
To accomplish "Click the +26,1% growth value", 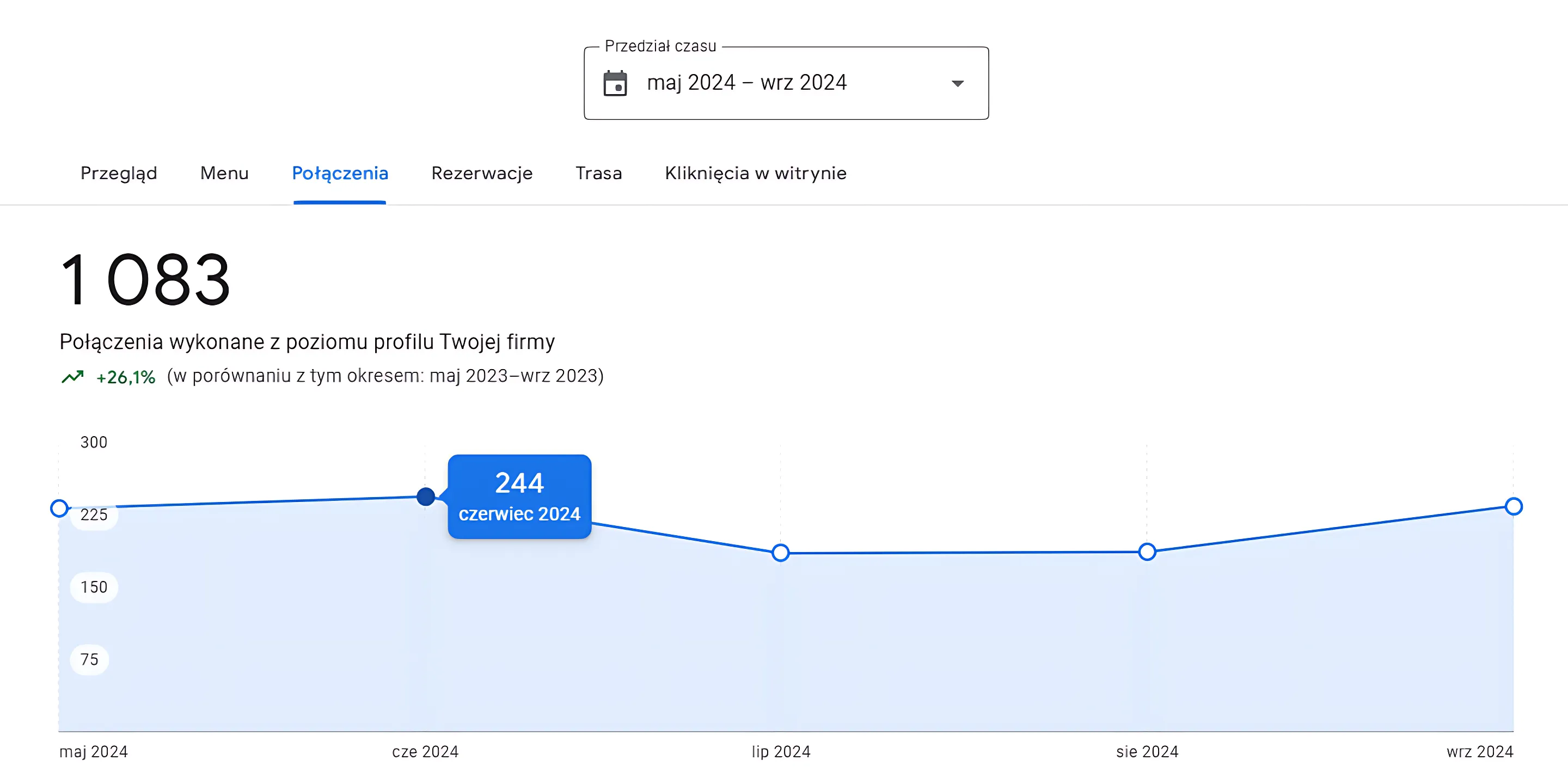I will pyautogui.click(x=125, y=377).
